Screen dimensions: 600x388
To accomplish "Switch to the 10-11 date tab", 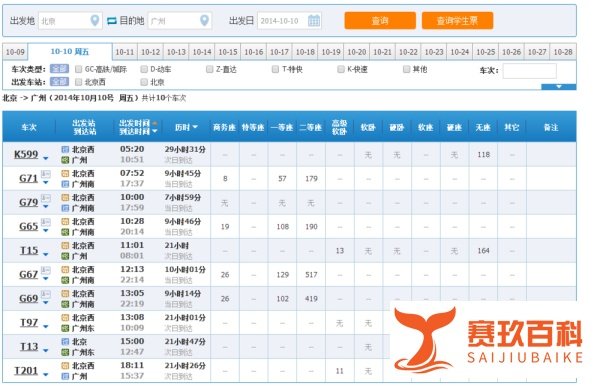I will coord(125,52).
